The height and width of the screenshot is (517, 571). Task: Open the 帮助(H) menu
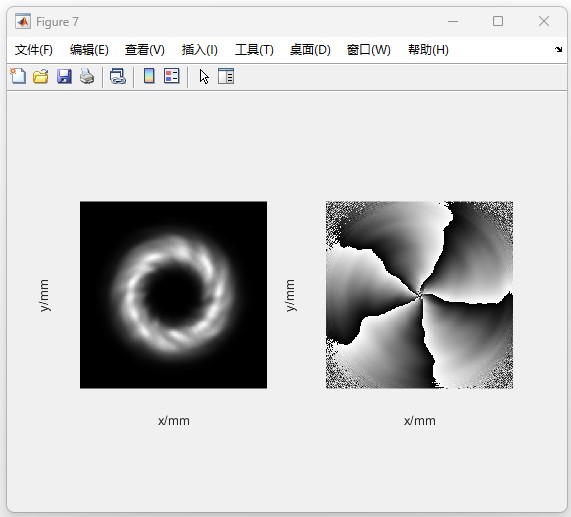point(428,50)
